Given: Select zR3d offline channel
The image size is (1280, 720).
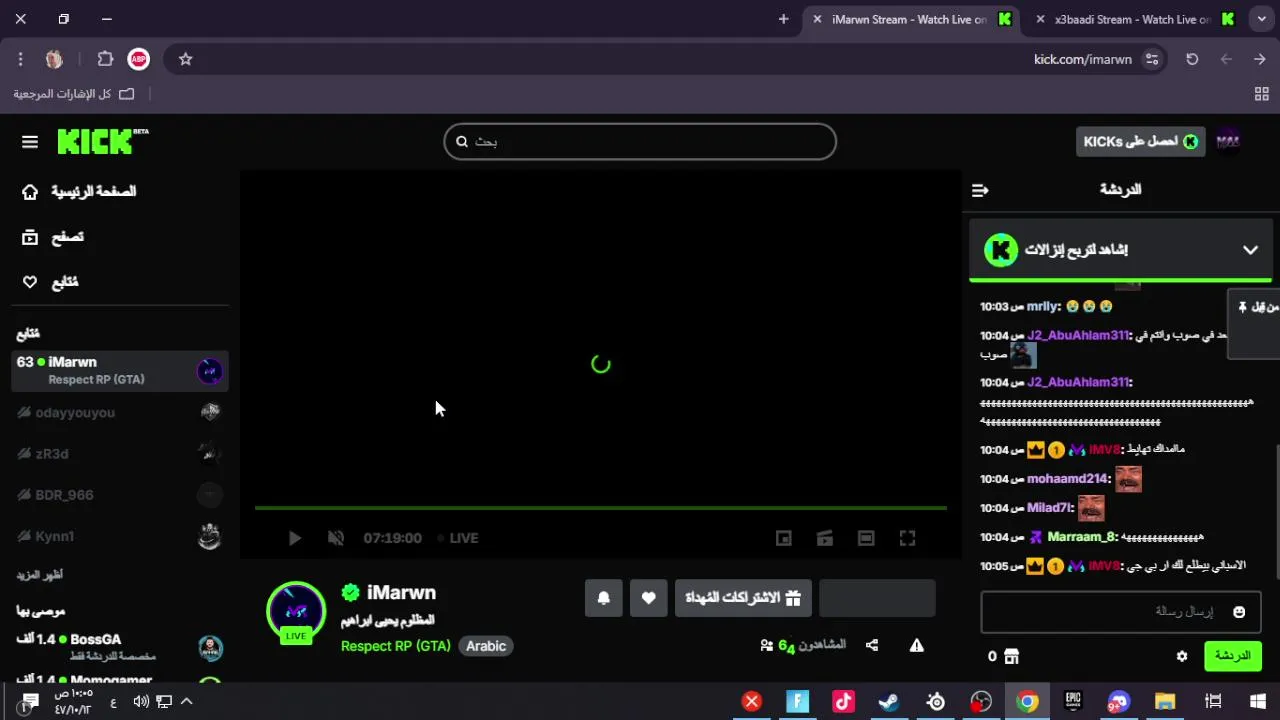Looking at the screenshot, I should pos(120,453).
